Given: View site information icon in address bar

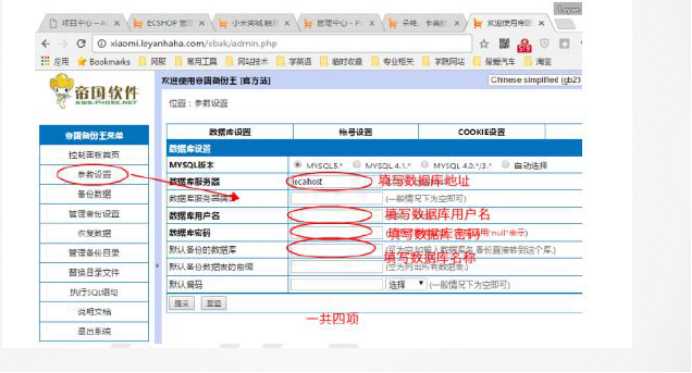Looking at the screenshot, I should tap(102, 44).
